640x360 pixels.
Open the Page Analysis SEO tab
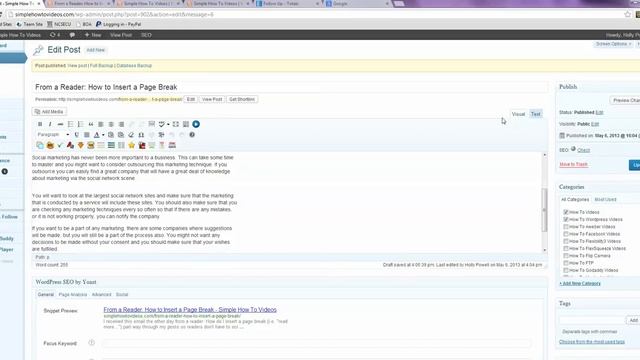tap(73, 295)
